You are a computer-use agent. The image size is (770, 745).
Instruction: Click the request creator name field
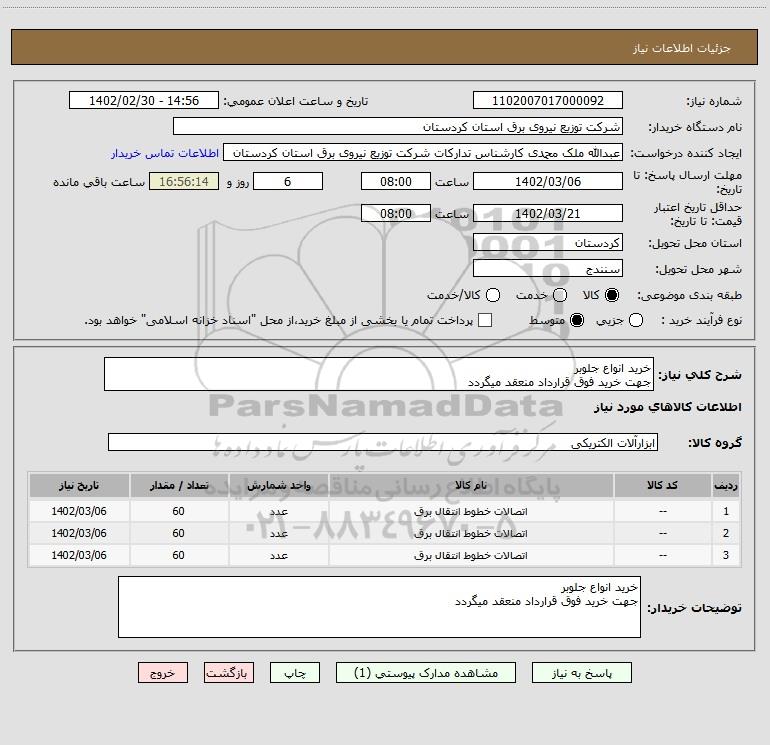(x=423, y=153)
